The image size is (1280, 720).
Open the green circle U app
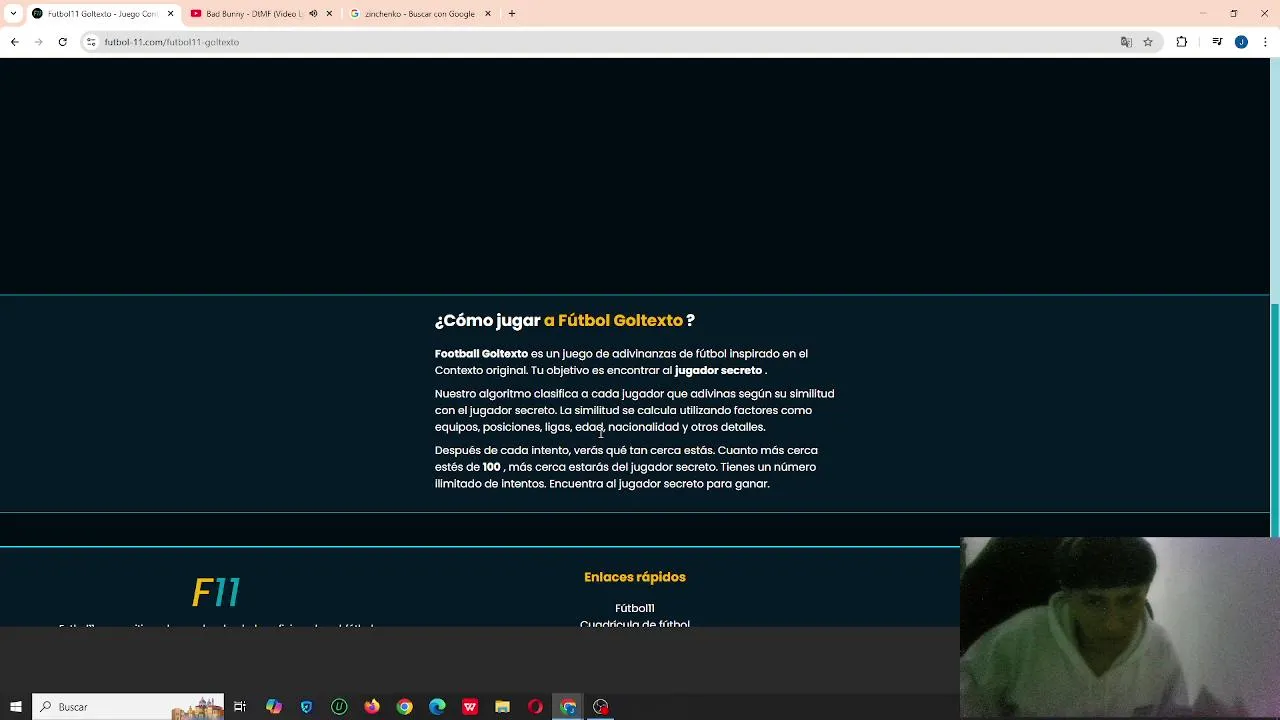[x=339, y=707]
